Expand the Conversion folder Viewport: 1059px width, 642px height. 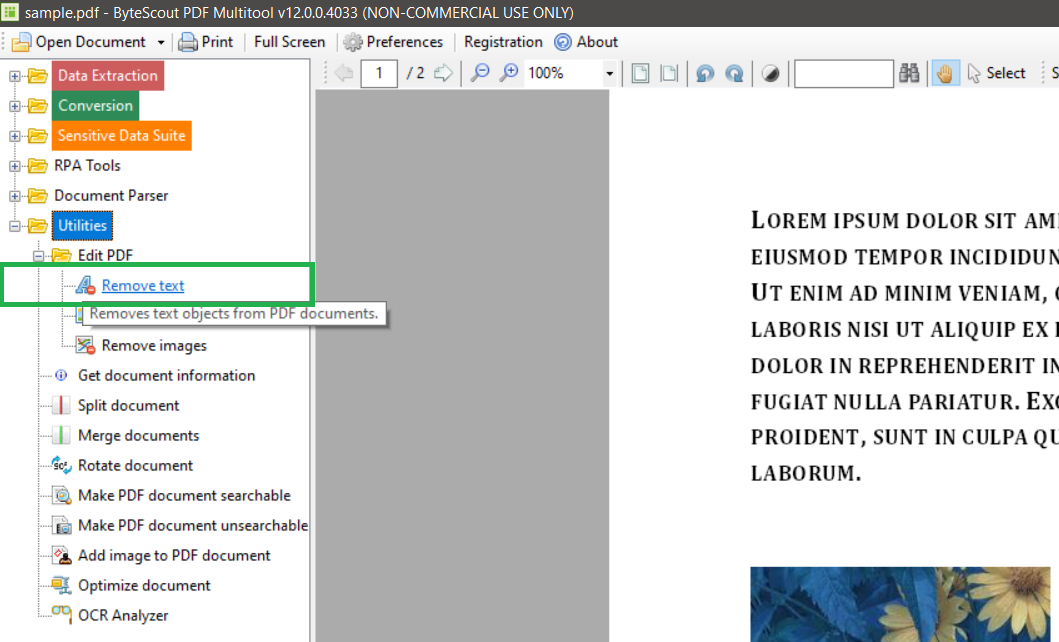point(15,106)
